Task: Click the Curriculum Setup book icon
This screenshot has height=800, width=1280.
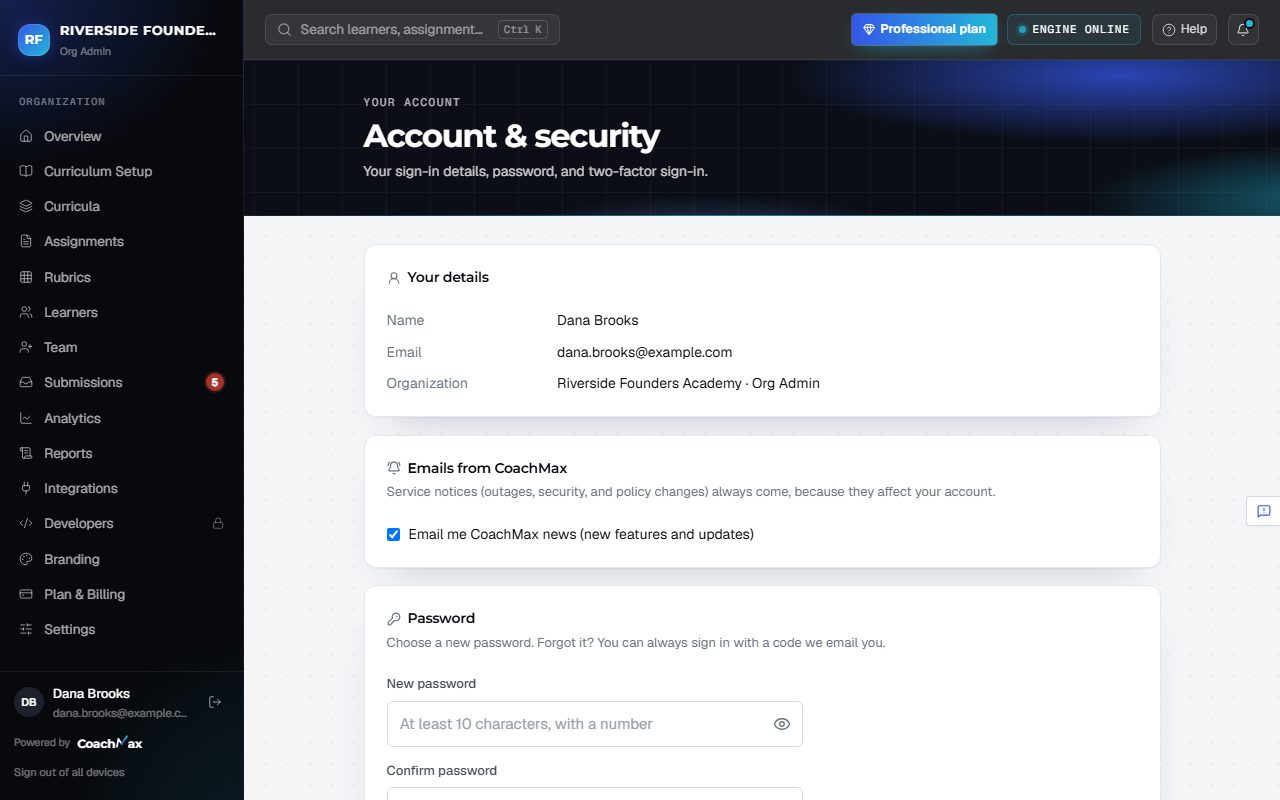Action: (x=26, y=171)
